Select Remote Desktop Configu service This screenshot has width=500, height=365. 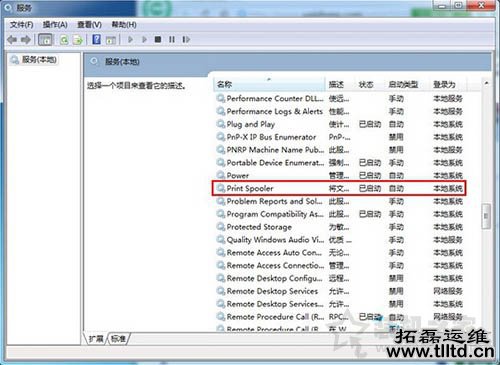[x=339, y=278]
